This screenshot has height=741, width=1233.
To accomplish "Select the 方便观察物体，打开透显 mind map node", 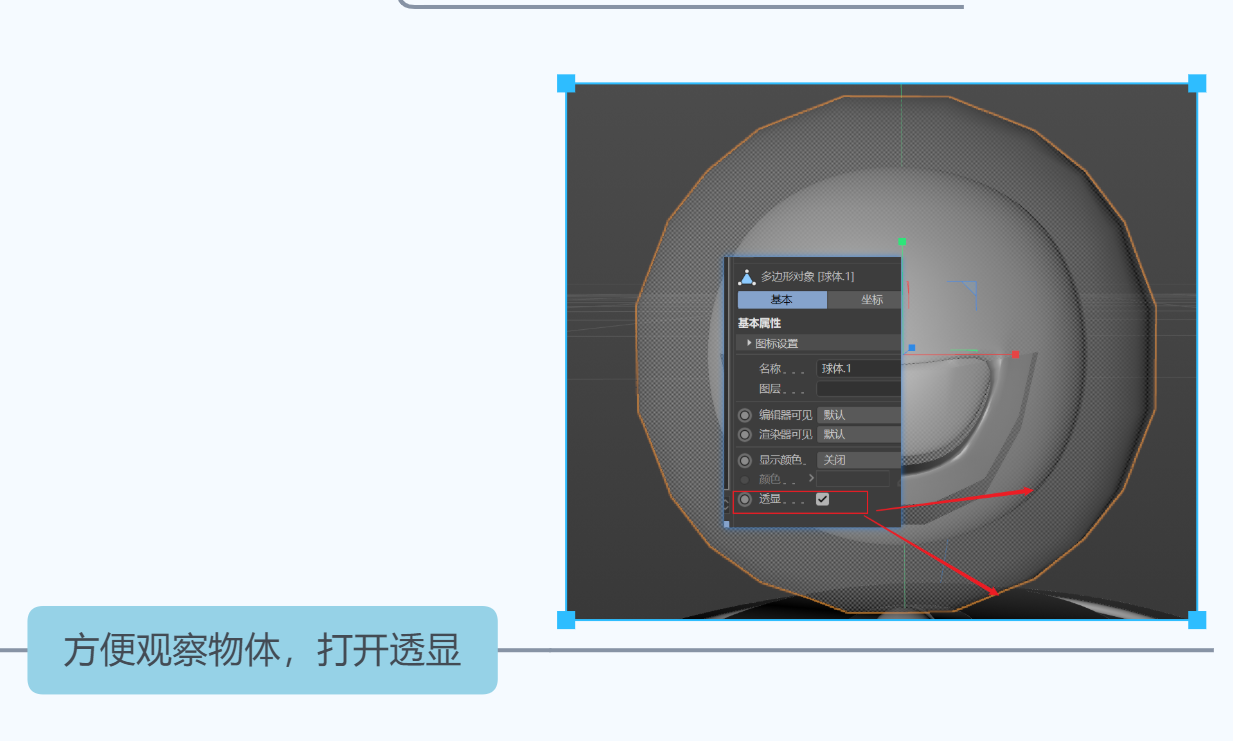I will point(262,650).
